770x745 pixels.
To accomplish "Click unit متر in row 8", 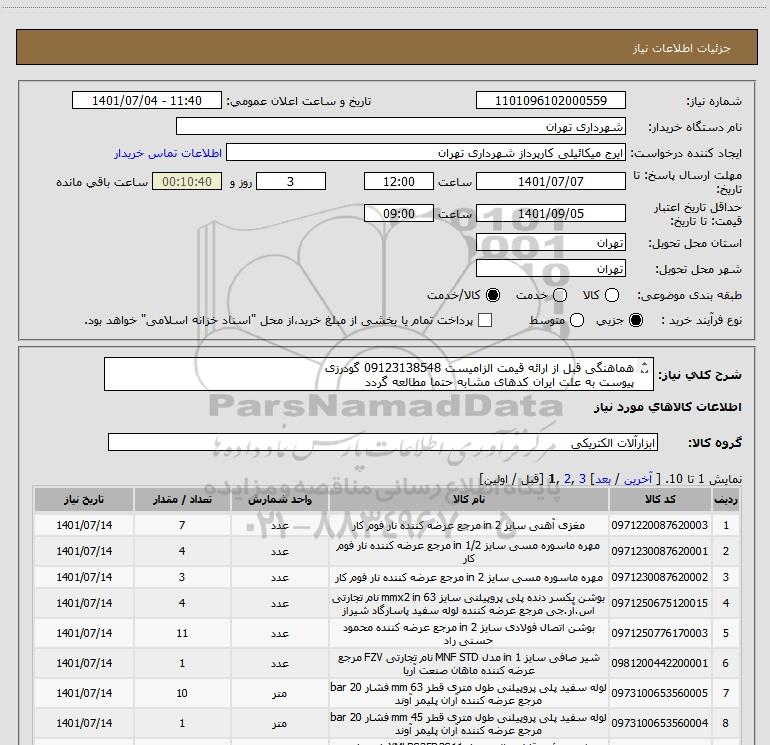I will 280,723.
